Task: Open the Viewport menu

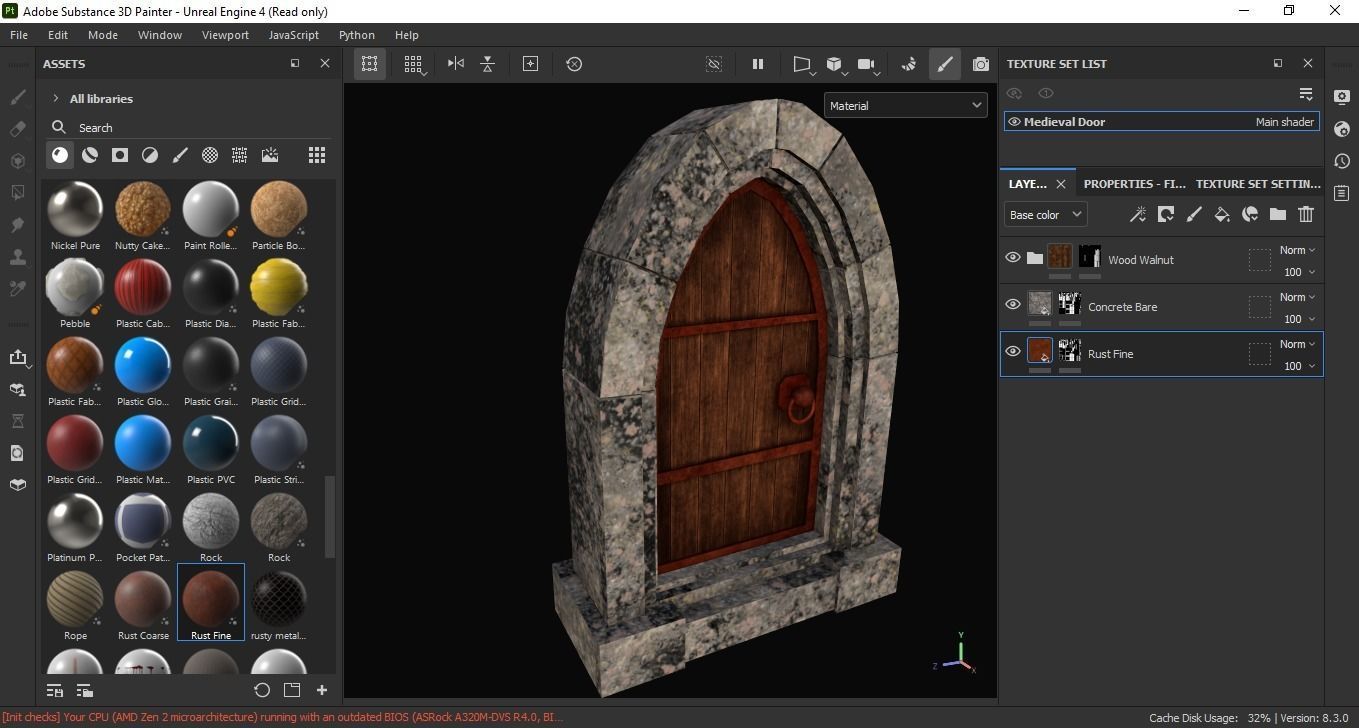Action: [225, 34]
